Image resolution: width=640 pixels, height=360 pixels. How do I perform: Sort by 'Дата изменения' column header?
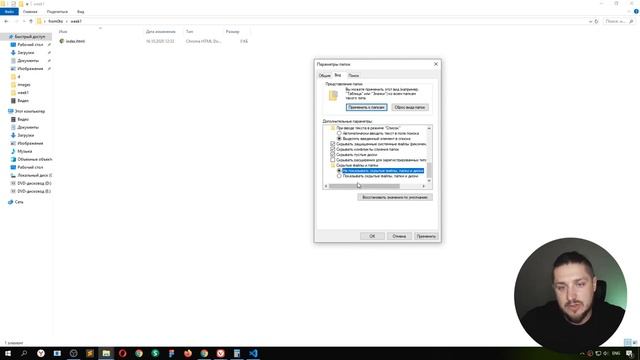click(x=161, y=31)
